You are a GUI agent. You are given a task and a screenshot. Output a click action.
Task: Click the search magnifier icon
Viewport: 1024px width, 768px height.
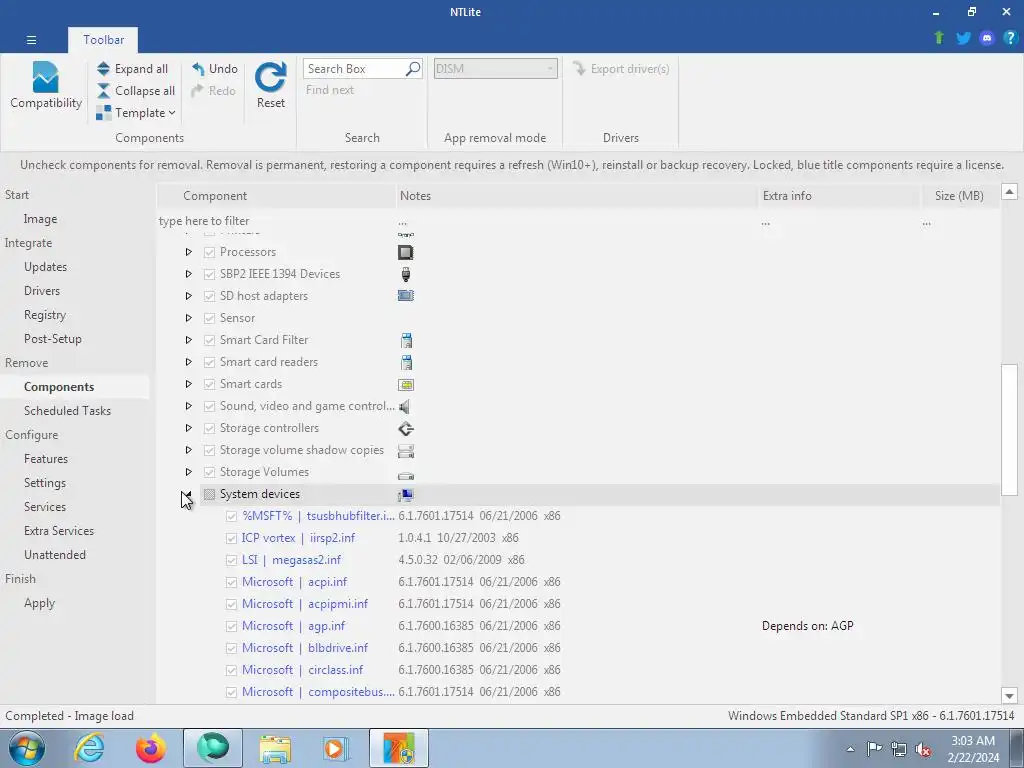413,69
